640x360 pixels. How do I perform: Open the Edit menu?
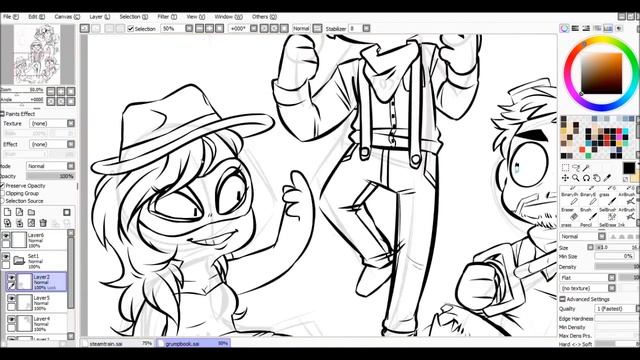click(36, 17)
